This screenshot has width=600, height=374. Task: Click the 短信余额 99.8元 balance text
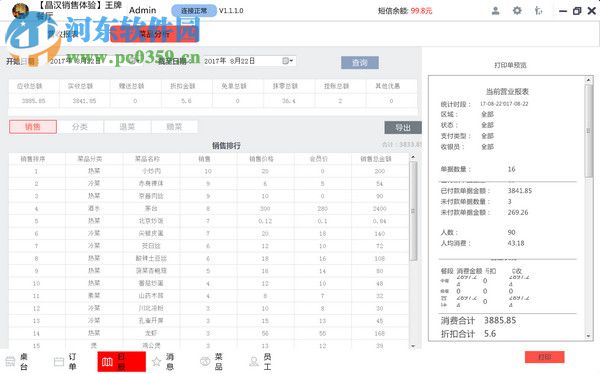405,11
